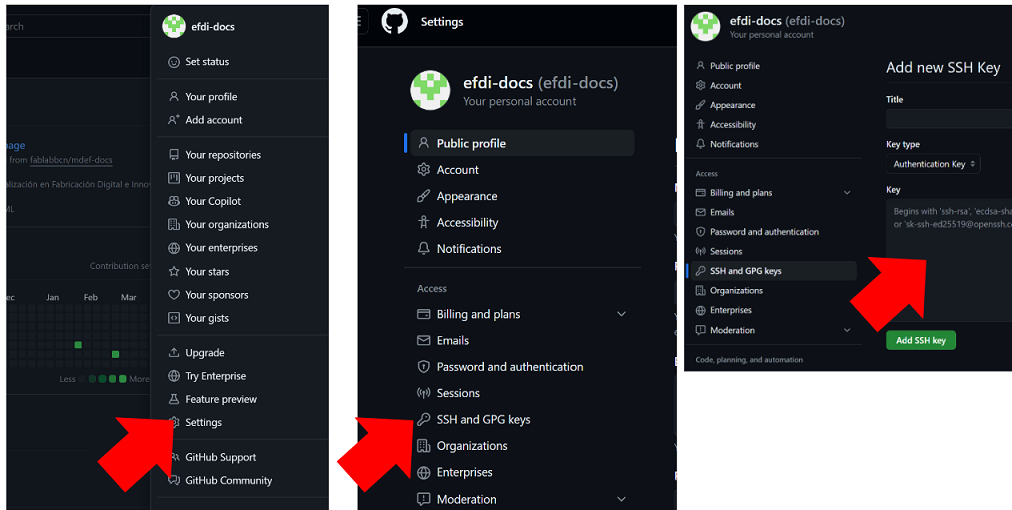Open Enterprises beside the Add new SSH Key form

pyautogui.click(x=731, y=311)
